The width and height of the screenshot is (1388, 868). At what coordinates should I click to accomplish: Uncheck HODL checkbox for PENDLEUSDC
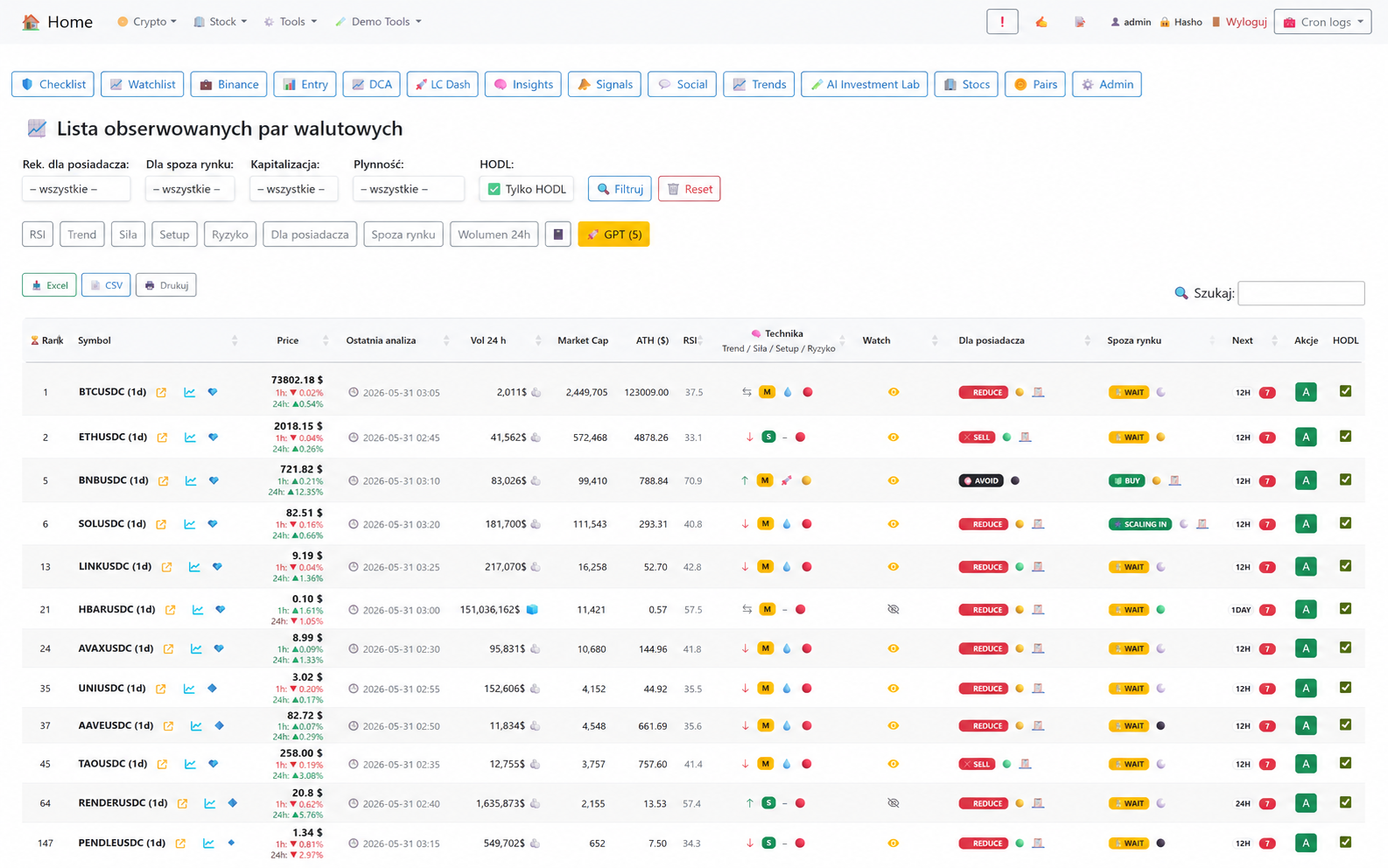coord(1345,842)
